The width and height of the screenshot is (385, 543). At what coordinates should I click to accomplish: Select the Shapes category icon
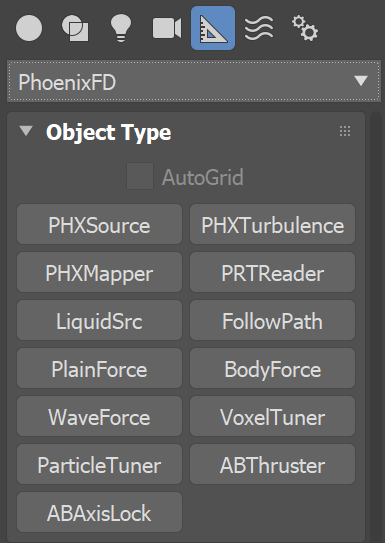(x=75, y=28)
